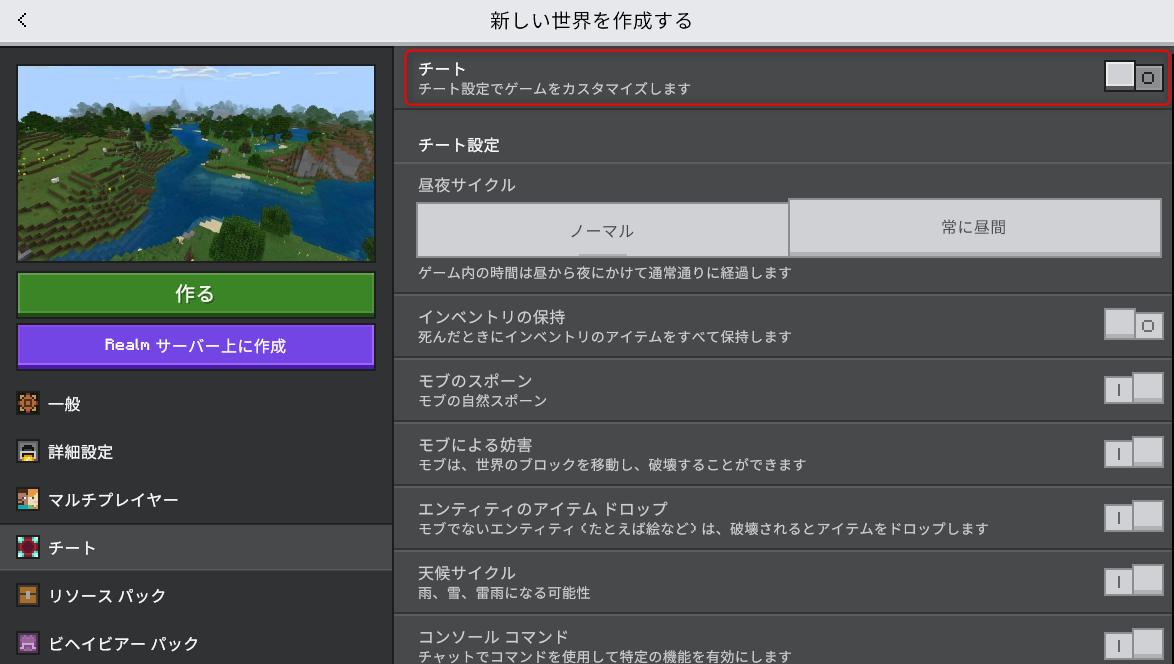Open the 詳細設定 section
The height and width of the screenshot is (664, 1174).
pos(196,451)
